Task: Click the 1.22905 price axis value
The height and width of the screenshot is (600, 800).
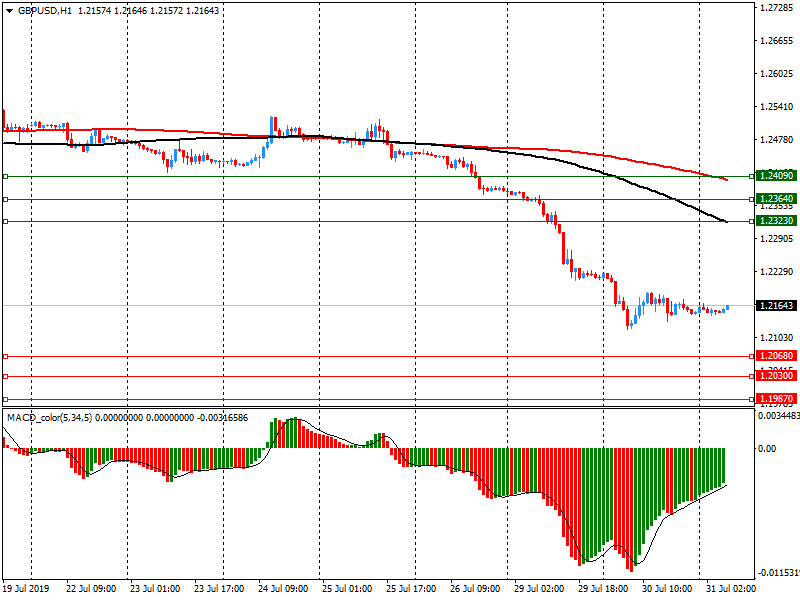Action: [777, 239]
